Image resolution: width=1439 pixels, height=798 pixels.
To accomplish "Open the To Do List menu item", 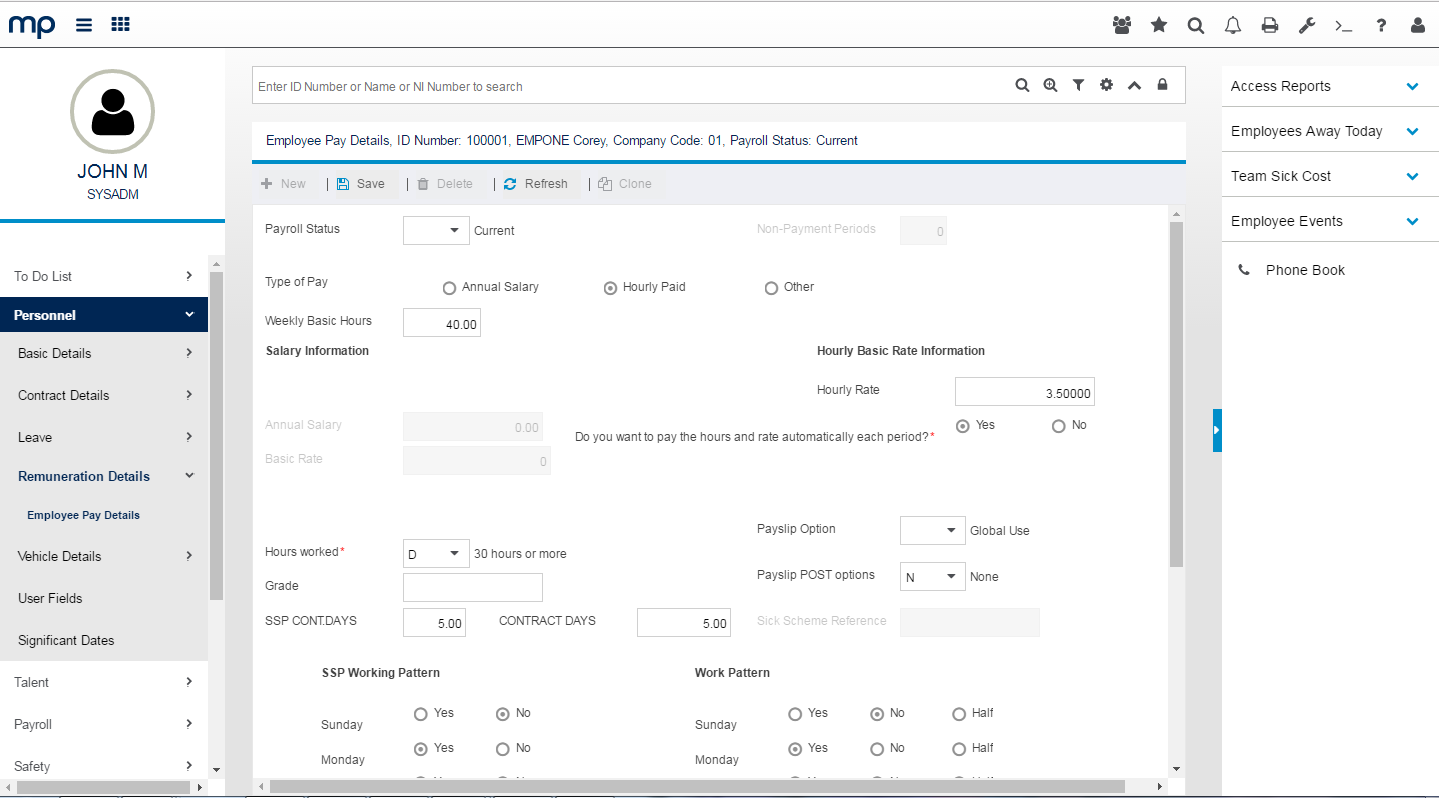I will coord(104,276).
